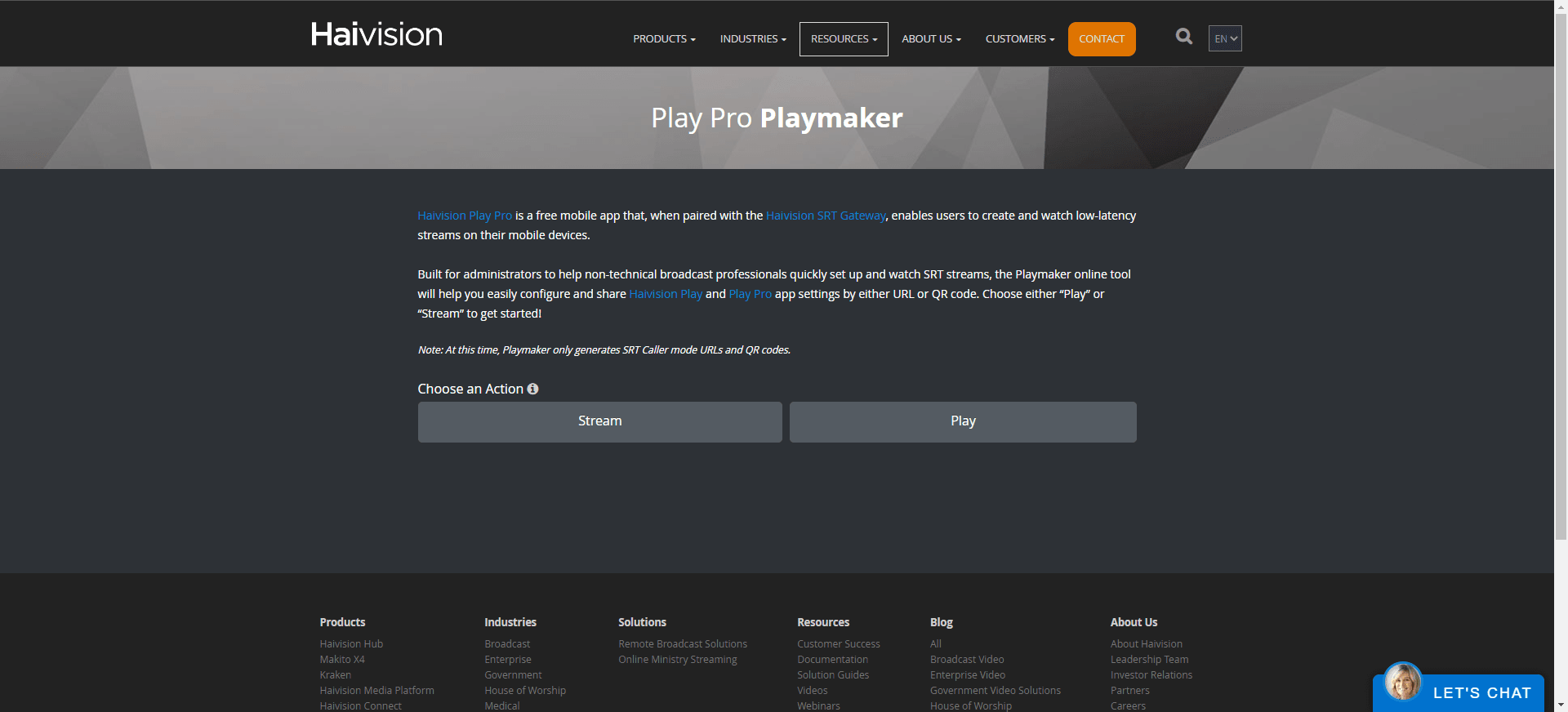Image resolution: width=1568 pixels, height=712 pixels.
Task: Choose the Play action
Action: coord(962,421)
